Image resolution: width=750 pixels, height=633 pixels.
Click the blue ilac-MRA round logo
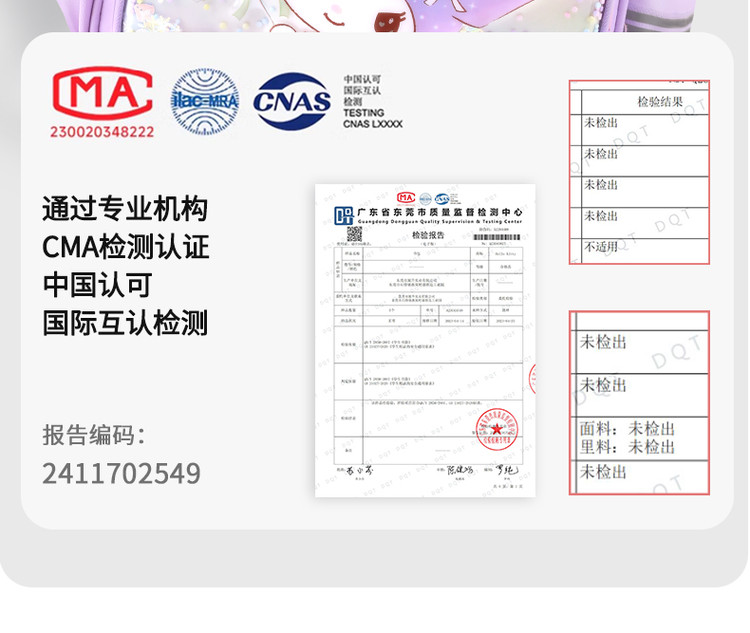click(204, 101)
